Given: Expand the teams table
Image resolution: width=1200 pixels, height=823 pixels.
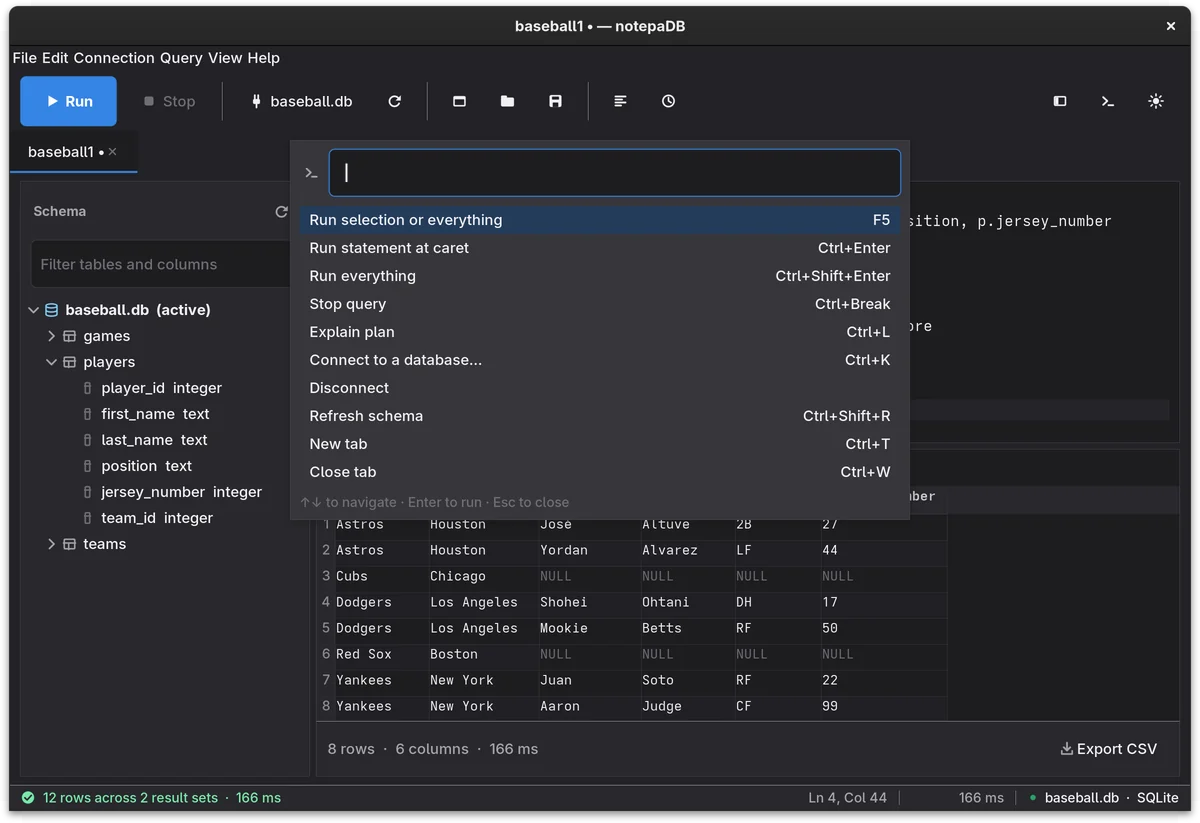Looking at the screenshot, I should coord(51,544).
